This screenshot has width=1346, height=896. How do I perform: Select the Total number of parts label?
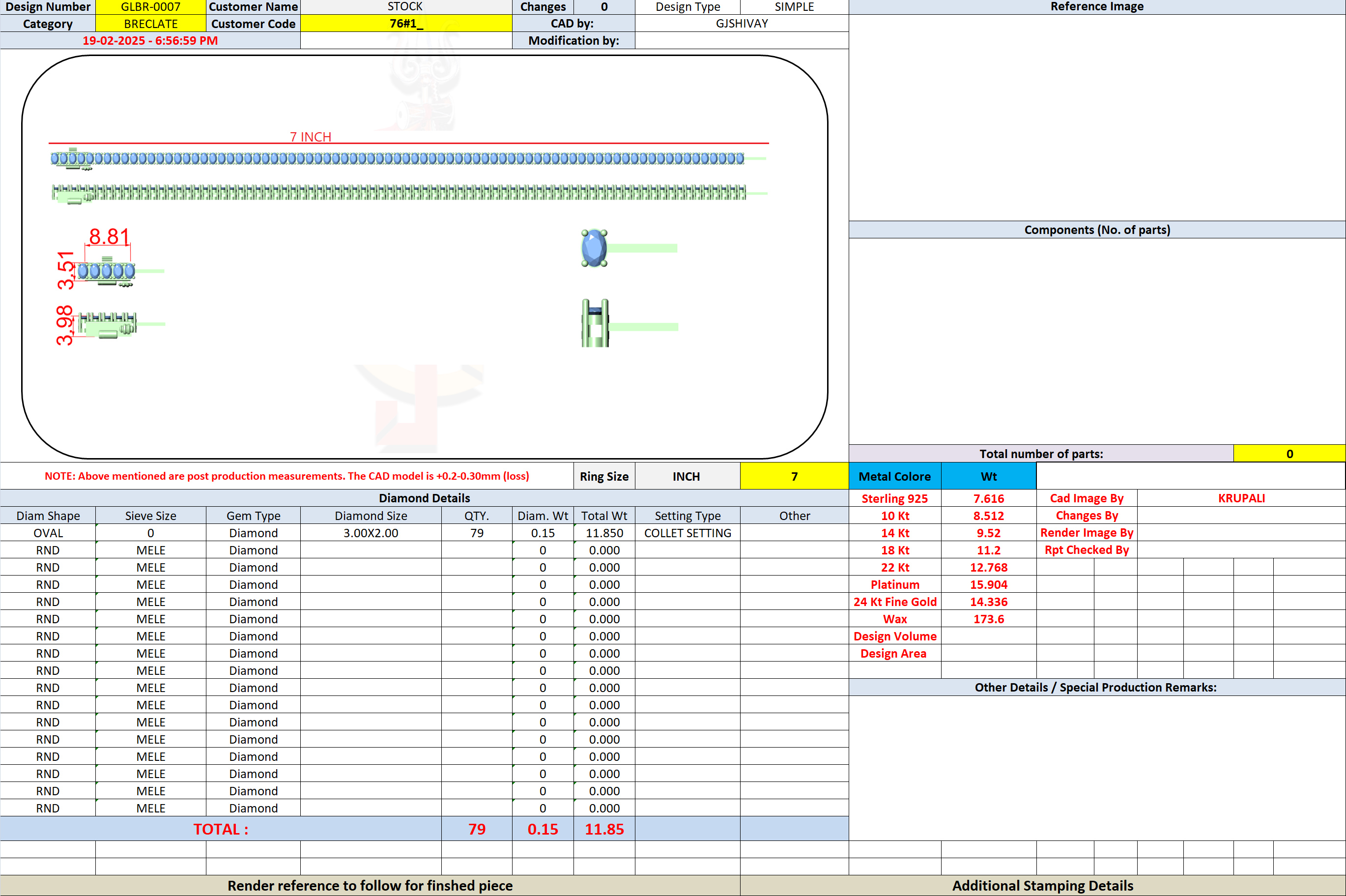point(1041,454)
